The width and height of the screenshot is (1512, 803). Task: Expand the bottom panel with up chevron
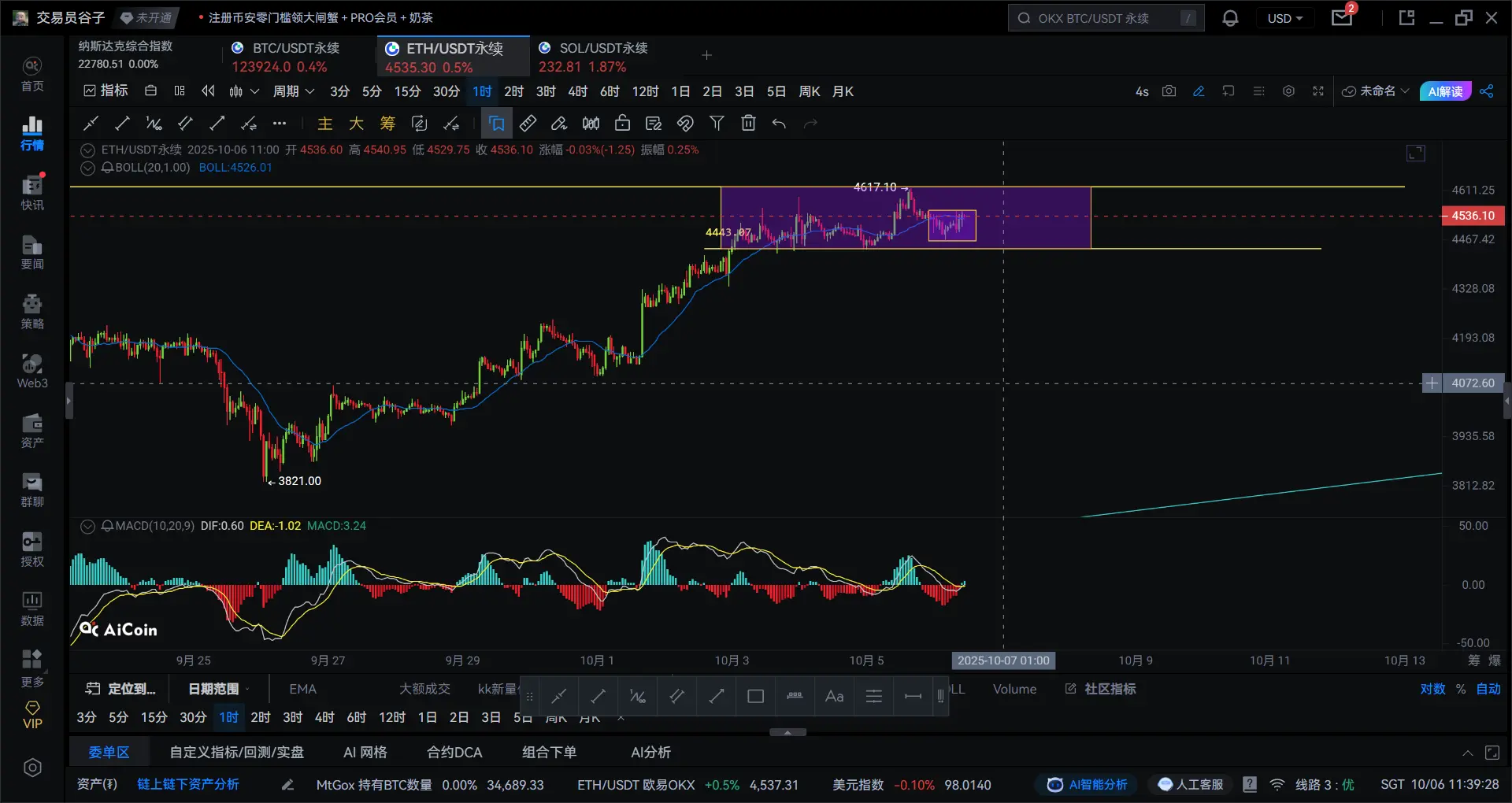[x=1468, y=753]
